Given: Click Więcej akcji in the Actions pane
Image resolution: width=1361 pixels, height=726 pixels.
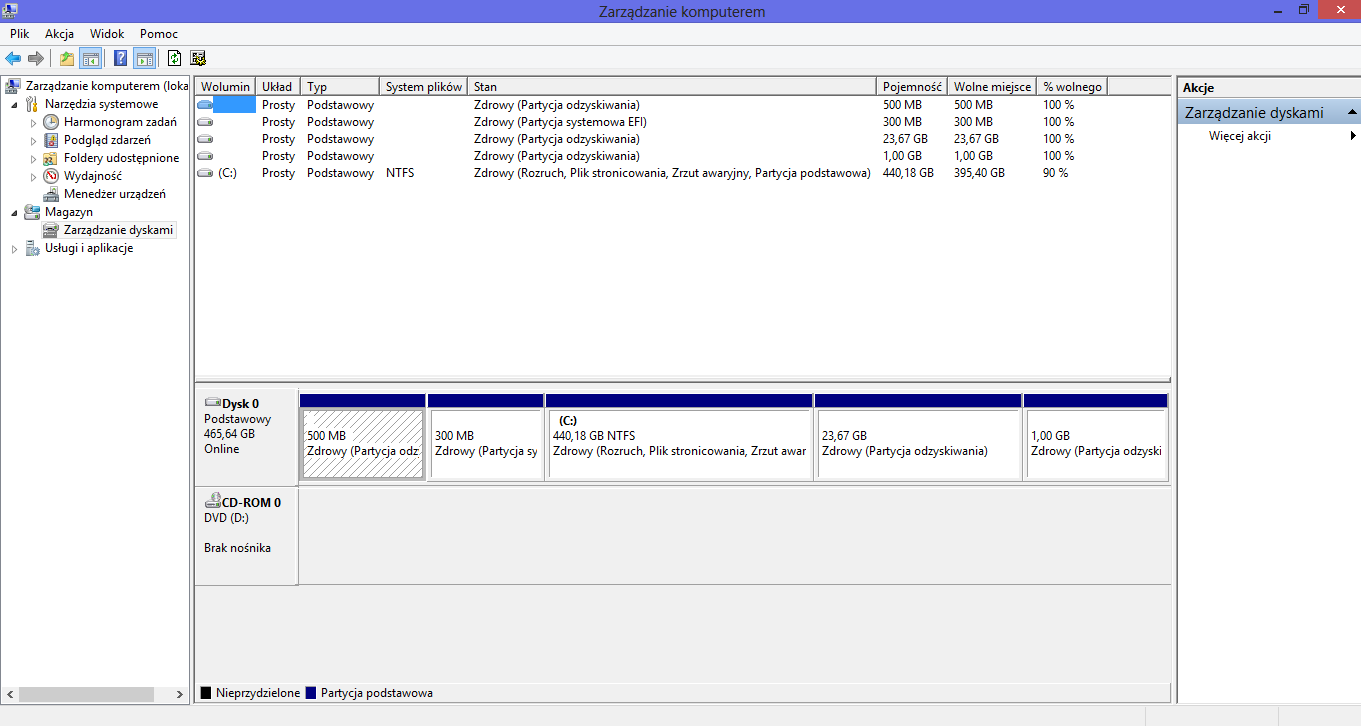Looking at the screenshot, I should coord(1239,136).
